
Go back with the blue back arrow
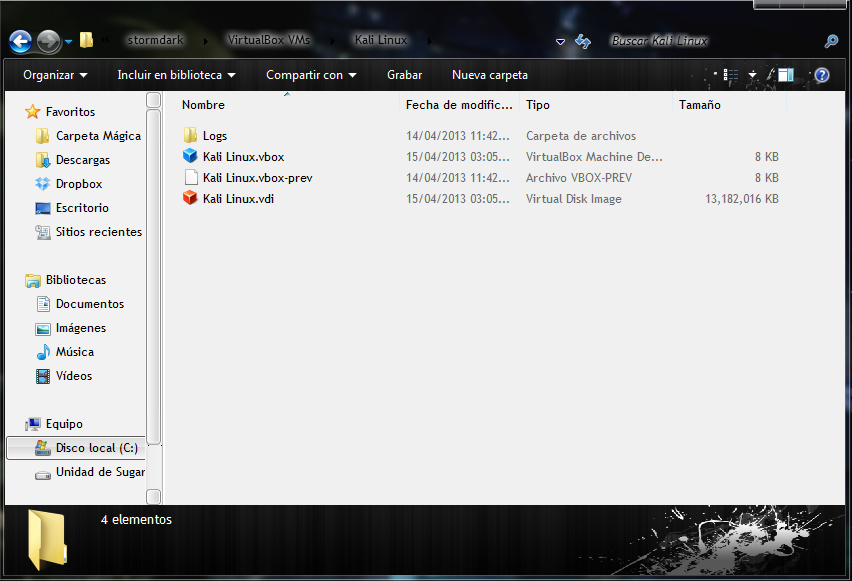(21, 41)
